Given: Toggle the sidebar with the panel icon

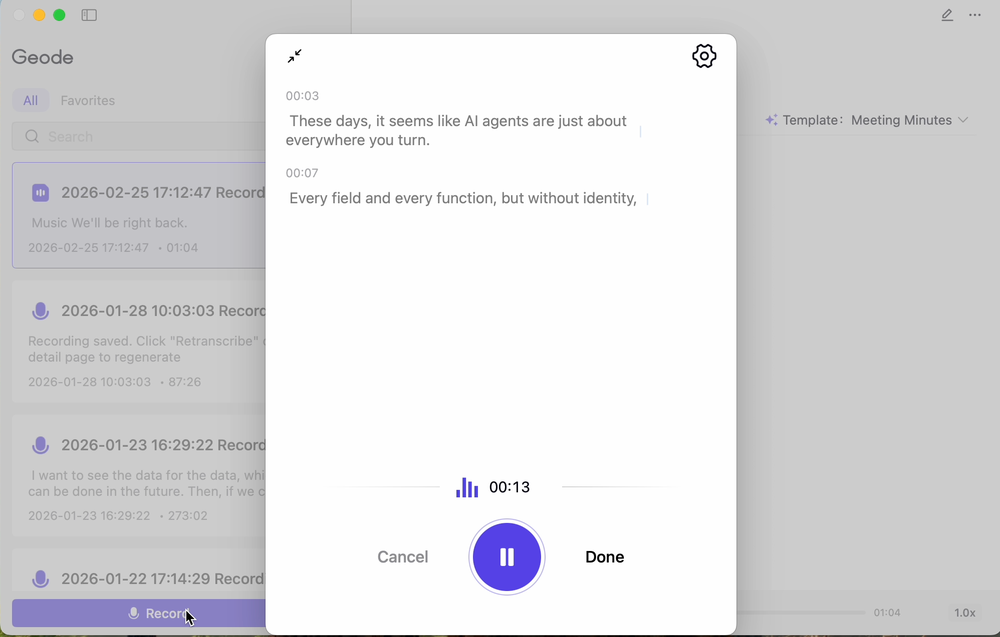Looking at the screenshot, I should (x=89, y=15).
